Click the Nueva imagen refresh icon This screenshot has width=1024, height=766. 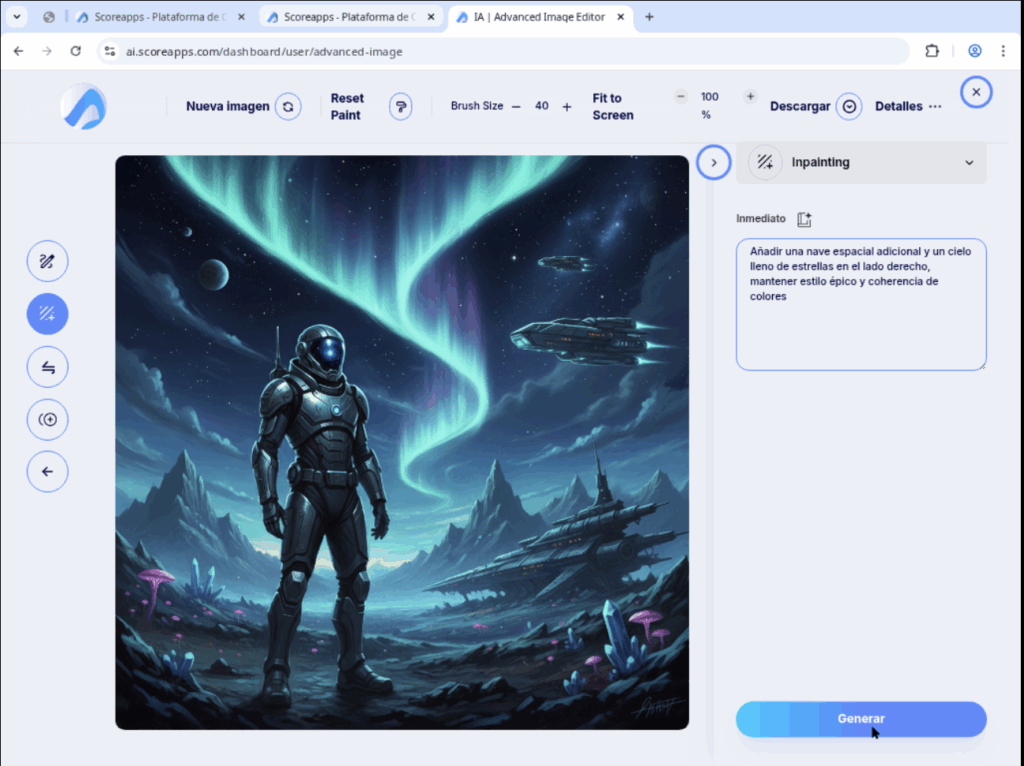tap(288, 106)
